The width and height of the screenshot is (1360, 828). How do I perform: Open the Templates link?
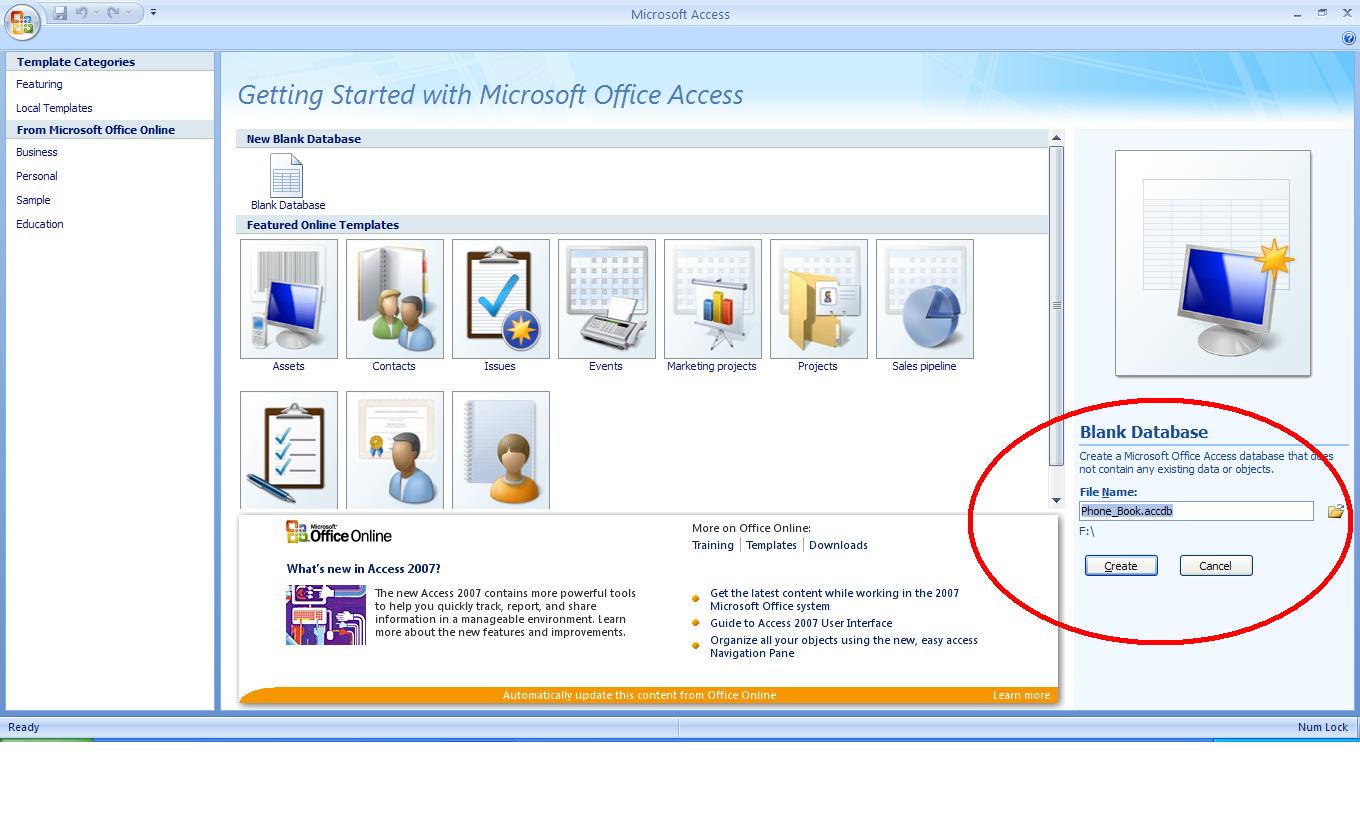771,545
